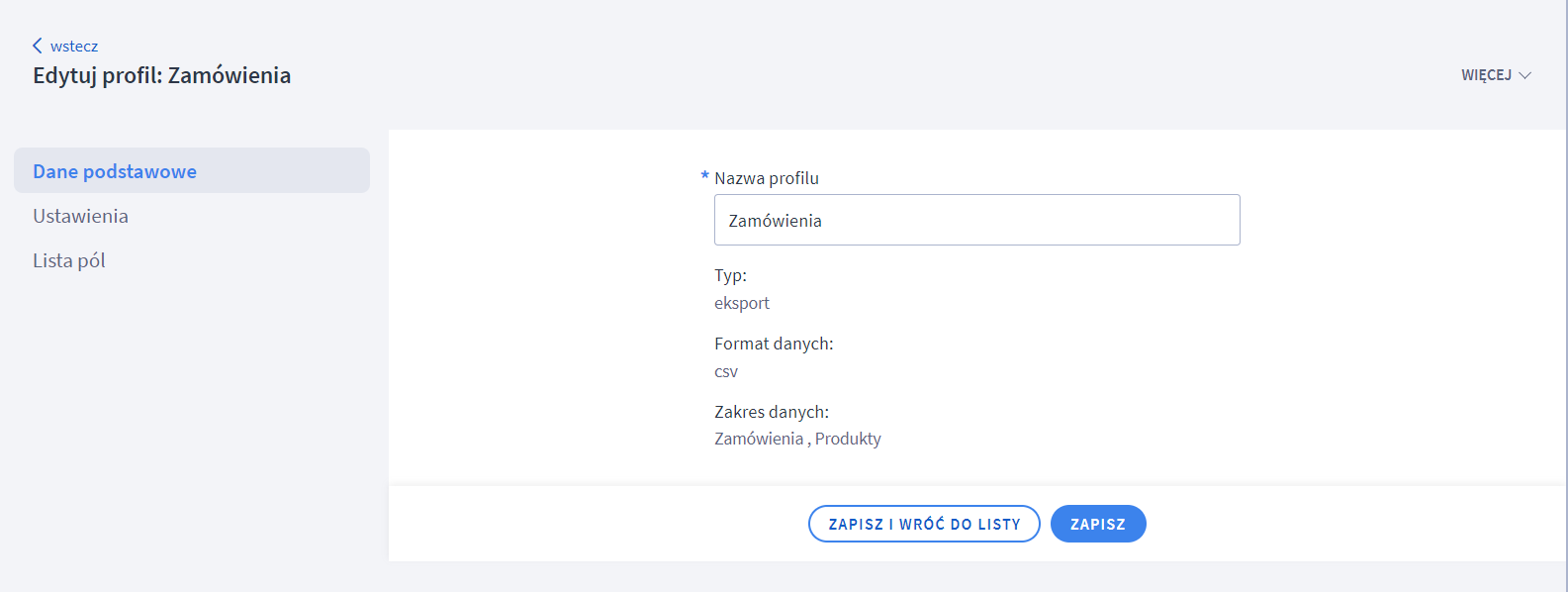
Task: Click Produkty in the data range values
Action: click(x=848, y=439)
